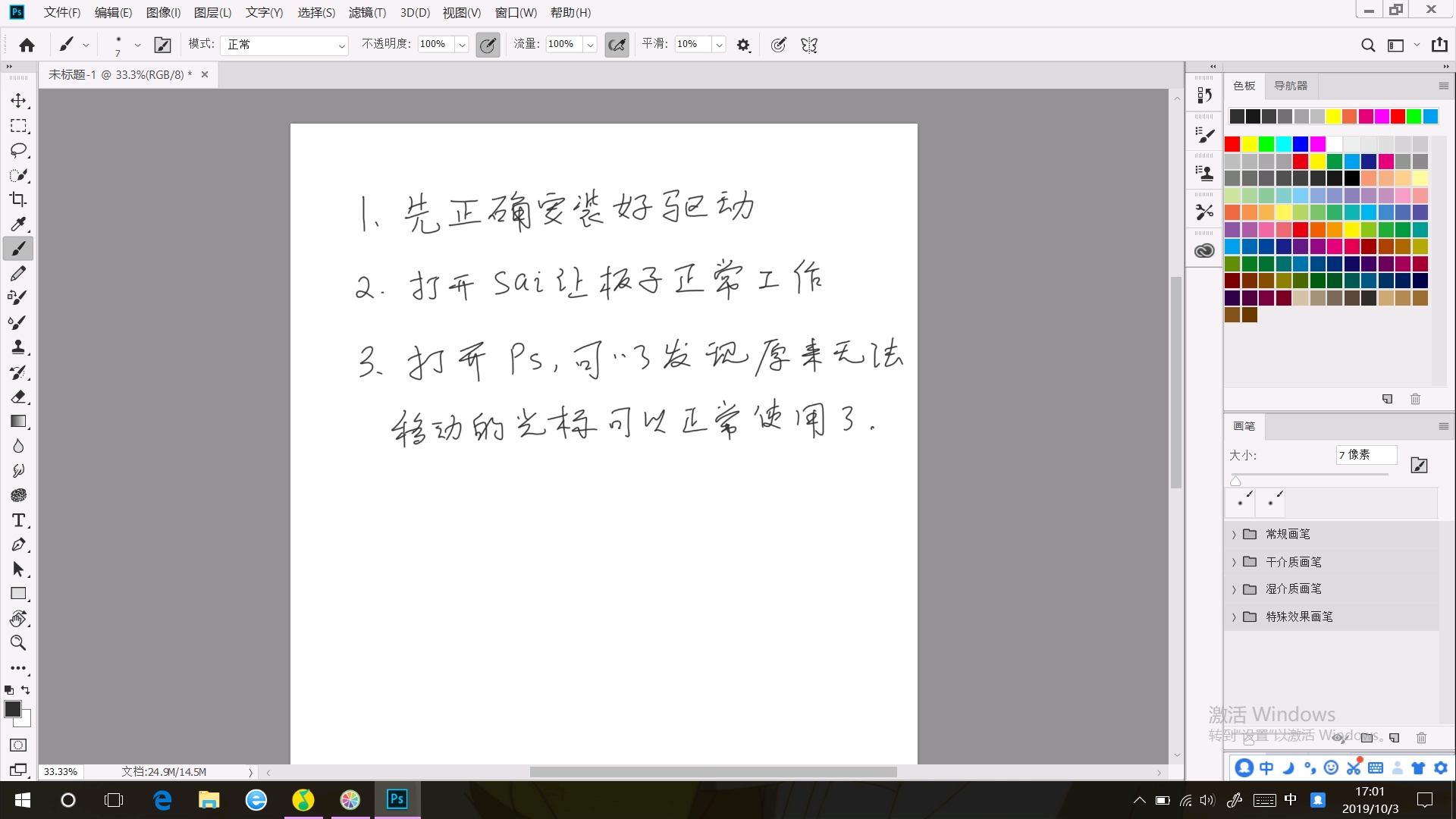Open Photoshop icon in Windows taskbar
This screenshot has width=1456, height=819.
397,799
